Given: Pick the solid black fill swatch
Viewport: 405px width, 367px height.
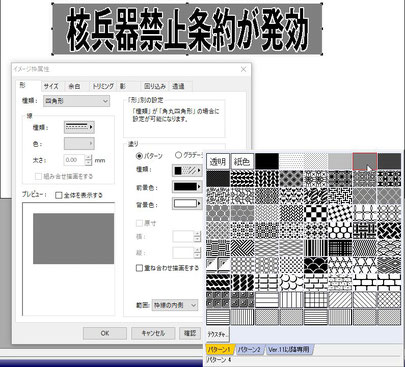Looking at the screenshot, I should 267,161.
